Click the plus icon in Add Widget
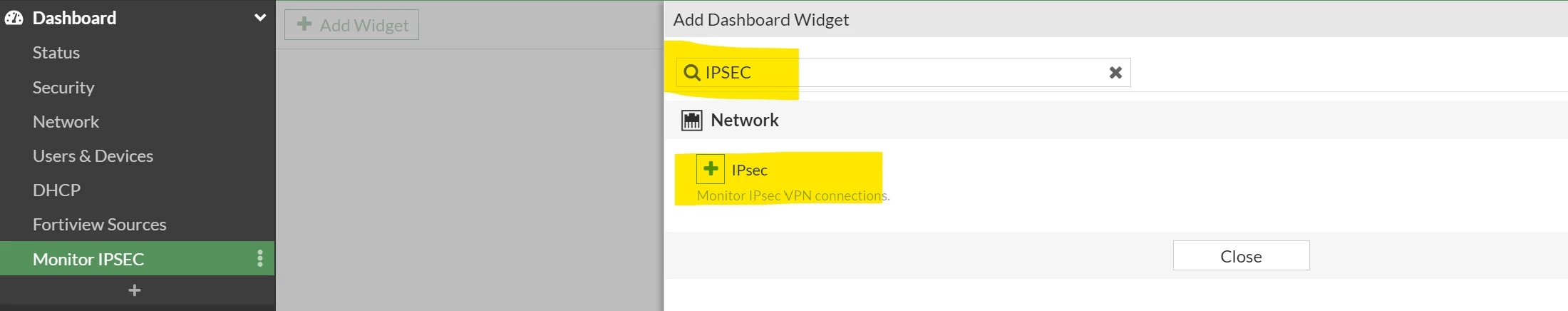Screen dimensions: 1568x311 pos(304,24)
